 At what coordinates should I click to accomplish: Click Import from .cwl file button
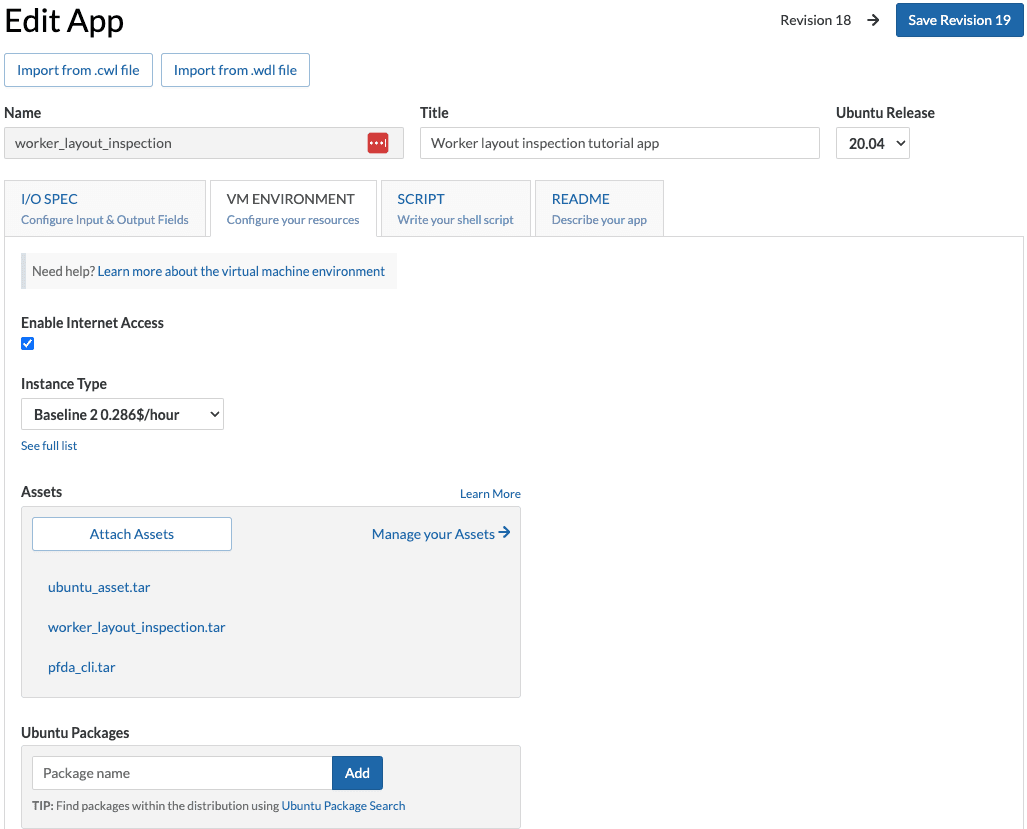click(78, 70)
